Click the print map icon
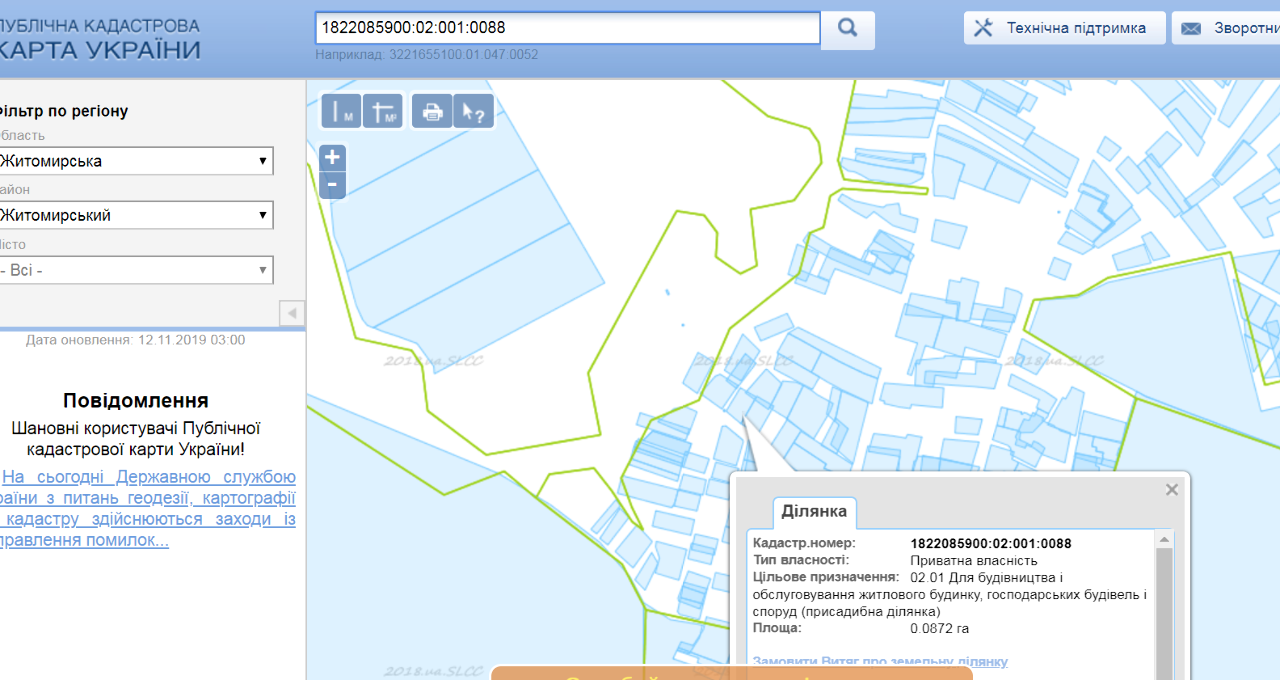Viewport: 1280px width, 680px height. click(x=432, y=111)
